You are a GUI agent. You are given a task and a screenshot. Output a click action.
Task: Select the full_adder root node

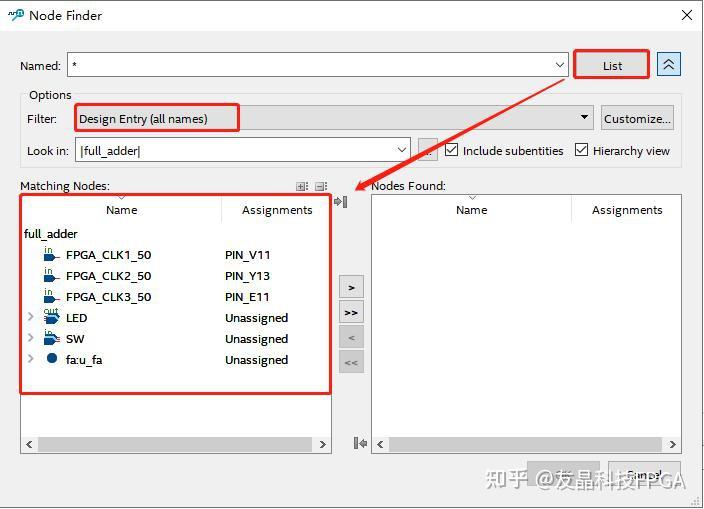(x=51, y=234)
